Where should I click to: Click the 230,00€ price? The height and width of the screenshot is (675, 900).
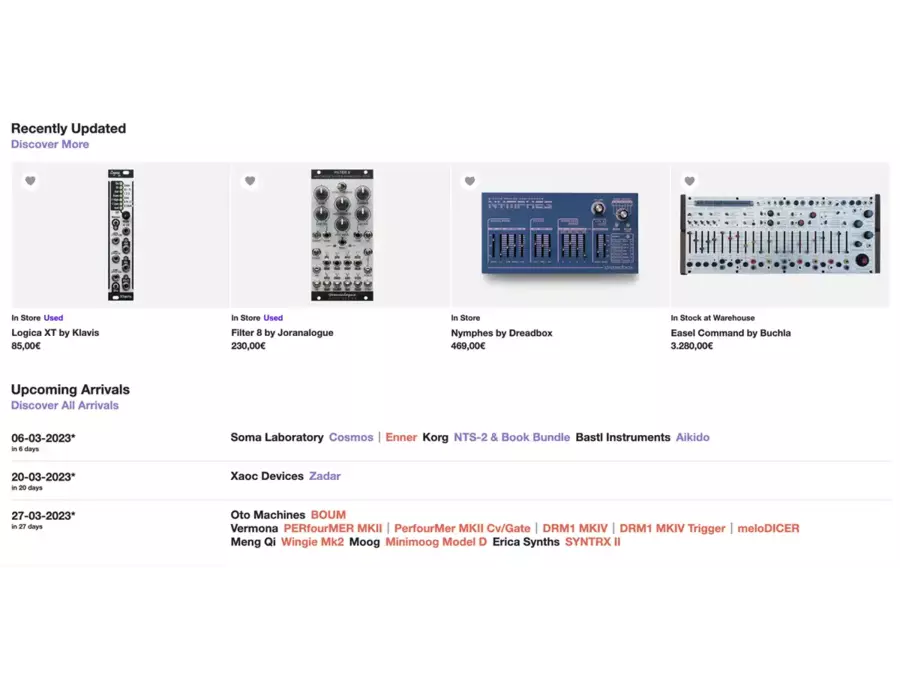click(x=249, y=346)
